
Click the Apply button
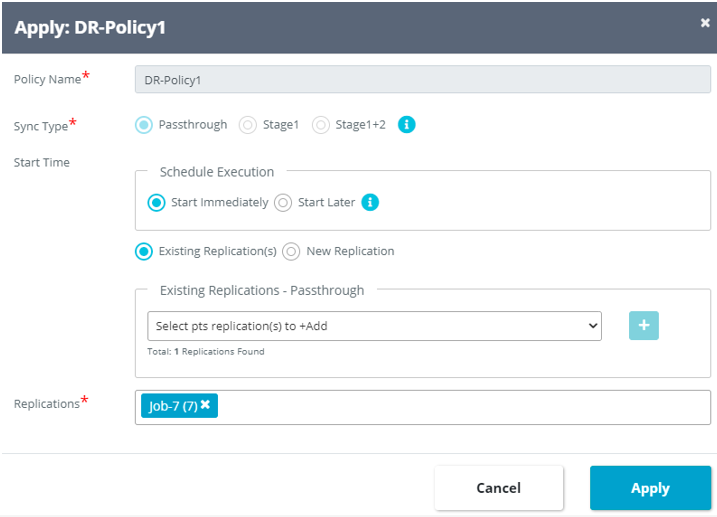[650, 488]
